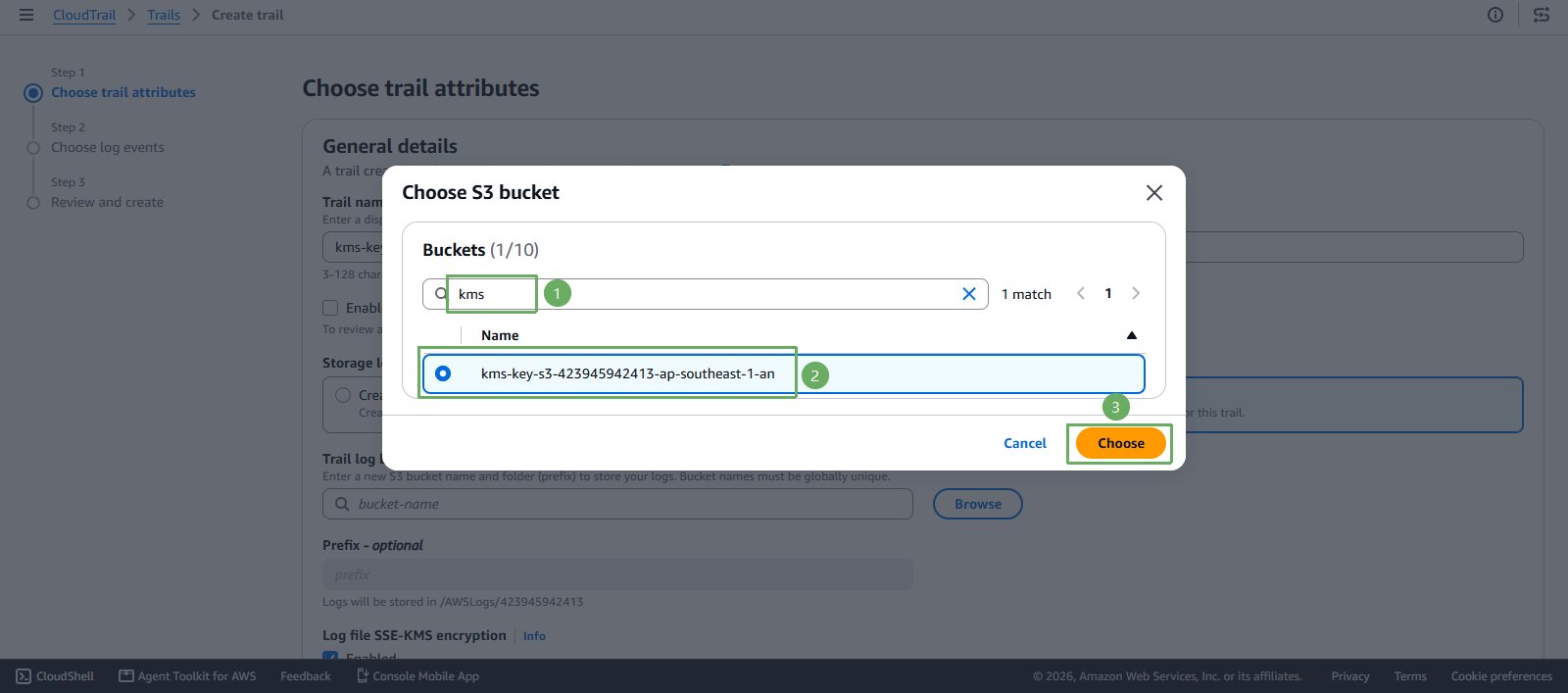Open the Privacy link

click(x=1350, y=676)
